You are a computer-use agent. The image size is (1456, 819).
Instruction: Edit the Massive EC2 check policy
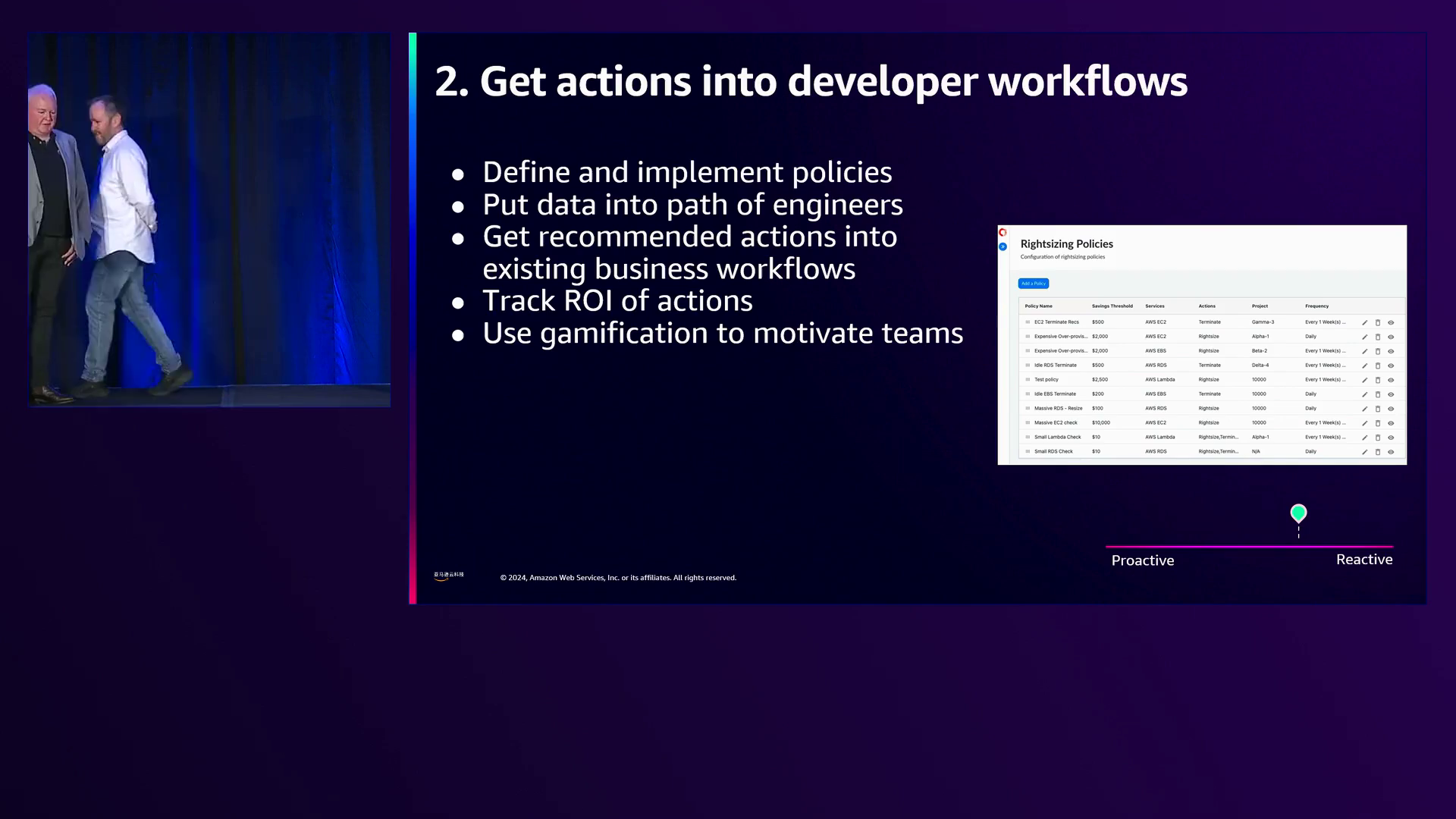[1364, 423]
